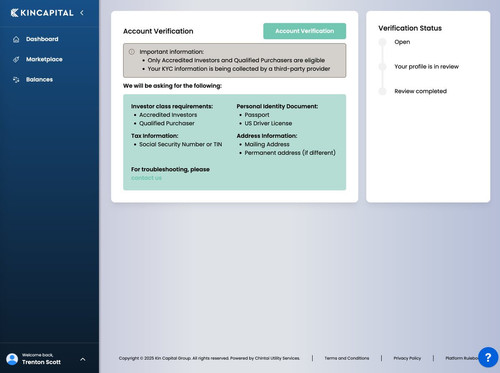Click the Marketplace rocket icon
This screenshot has width=500, height=373.
coord(16,59)
